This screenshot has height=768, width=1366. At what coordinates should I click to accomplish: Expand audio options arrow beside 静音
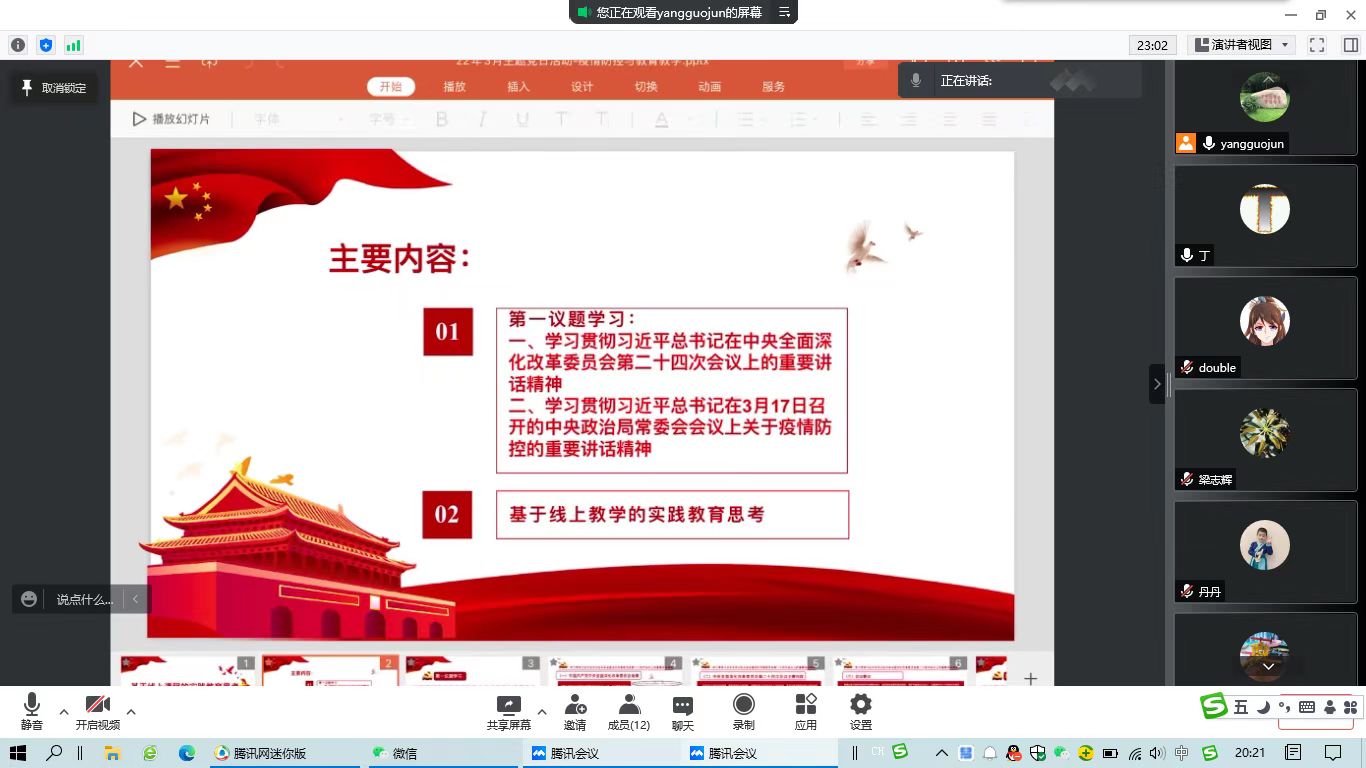click(64, 712)
